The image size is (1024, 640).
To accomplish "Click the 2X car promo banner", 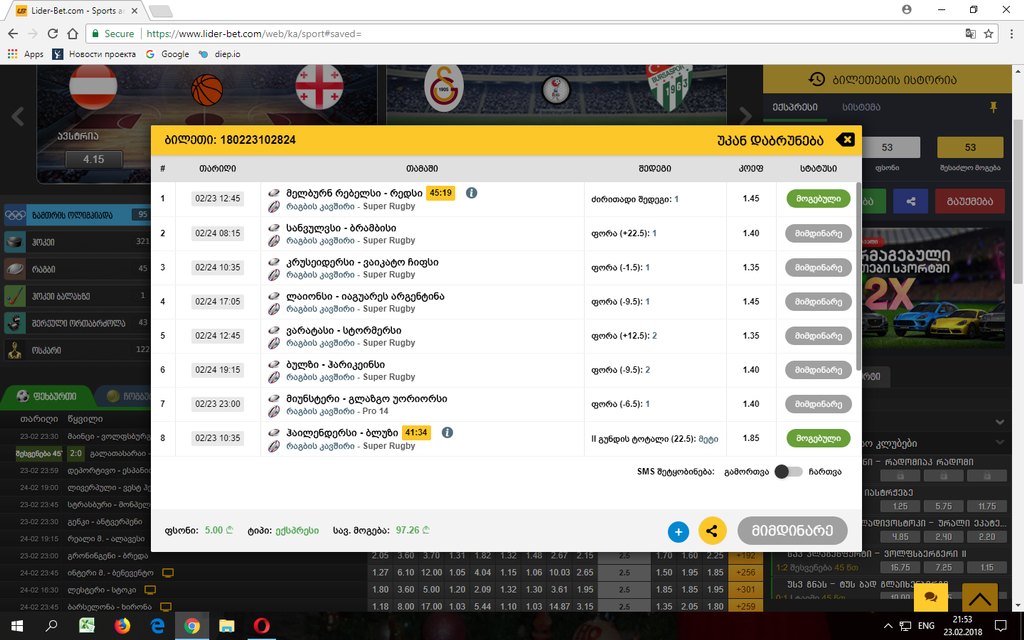I will coord(933,289).
